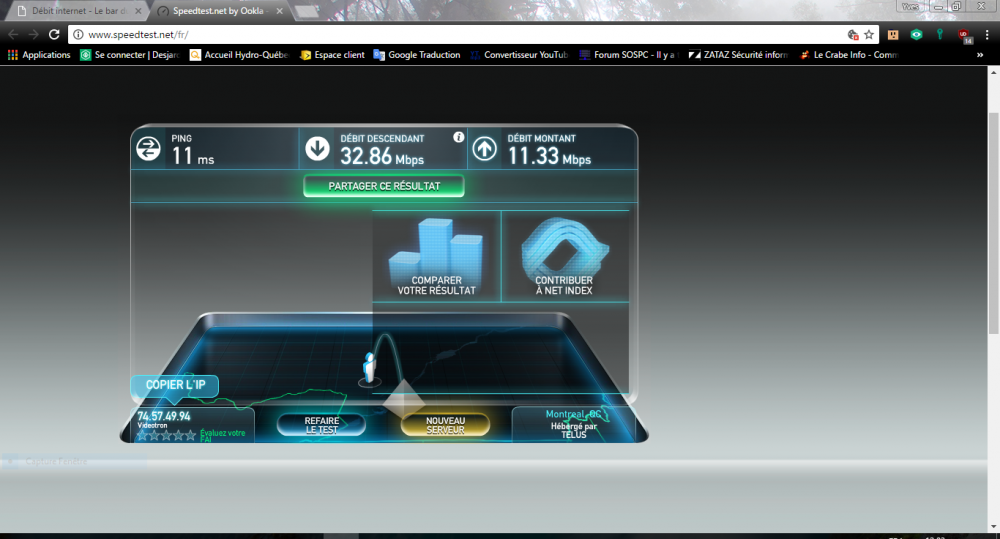Click the browser back arrow

click(13, 34)
